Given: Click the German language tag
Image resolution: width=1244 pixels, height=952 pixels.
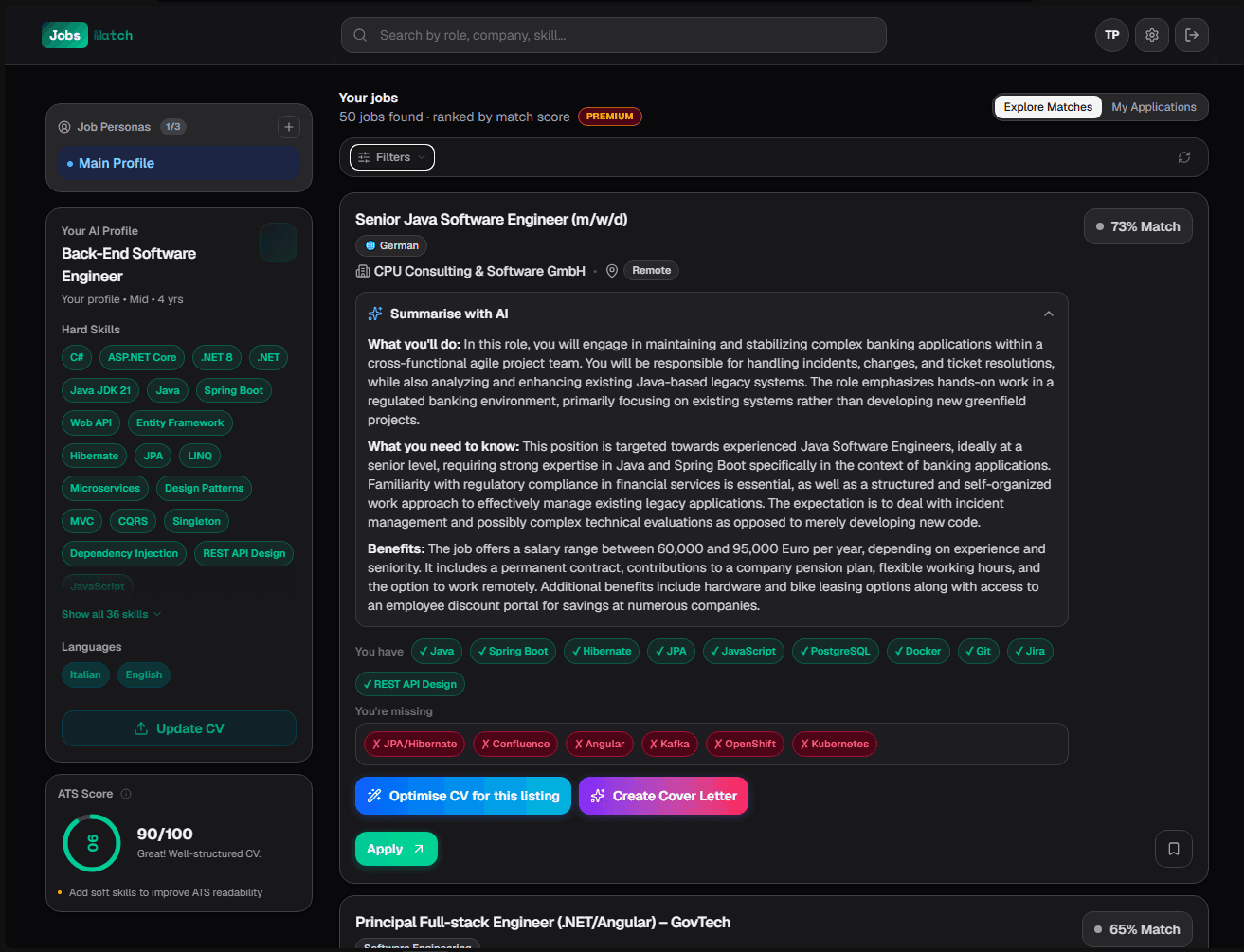Looking at the screenshot, I should tap(391, 245).
